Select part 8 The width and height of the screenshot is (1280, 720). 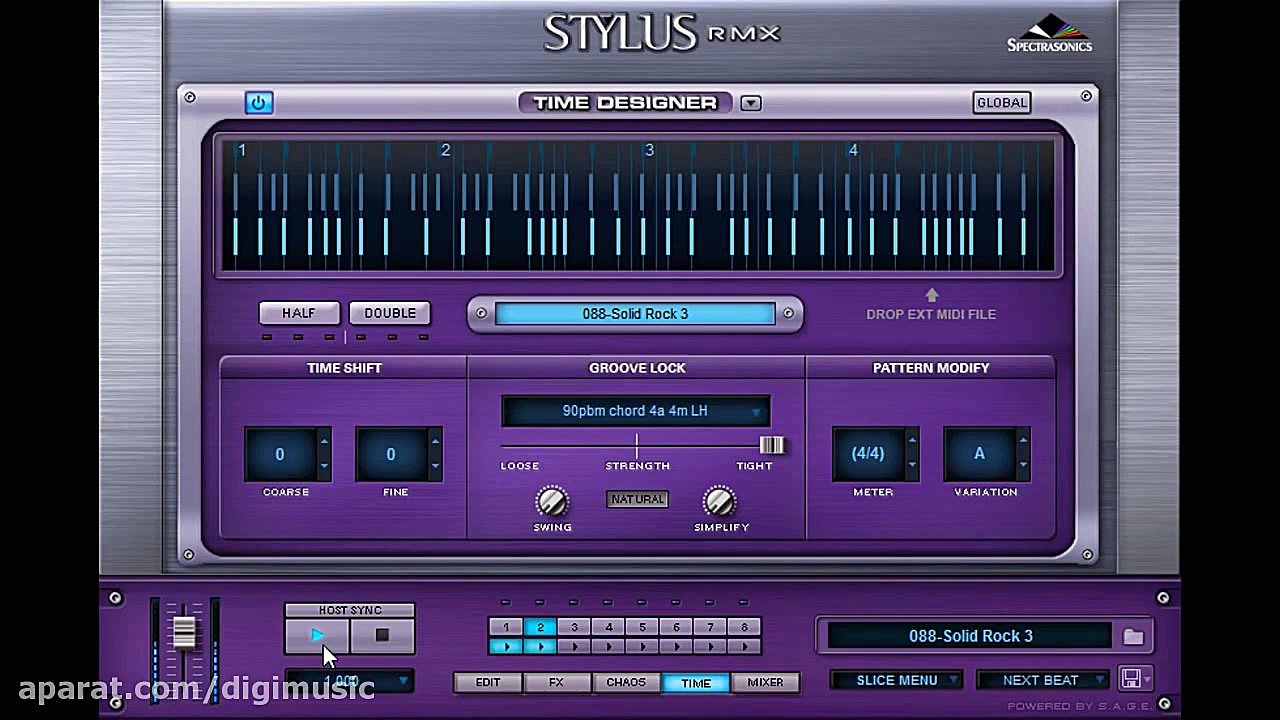point(744,627)
